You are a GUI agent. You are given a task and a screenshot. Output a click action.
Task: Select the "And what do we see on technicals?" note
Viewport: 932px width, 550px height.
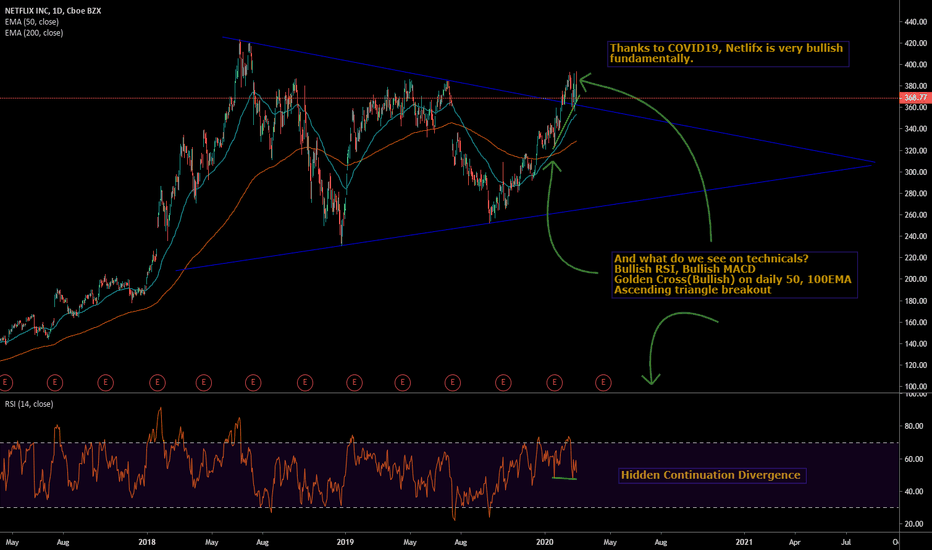click(x=735, y=274)
